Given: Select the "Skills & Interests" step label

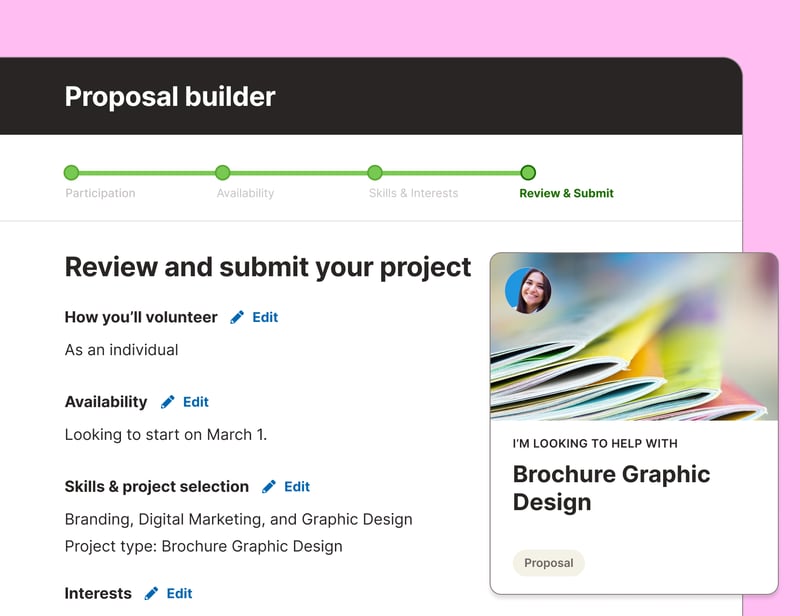Looking at the screenshot, I should pyautogui.click(x=413, y=193).
